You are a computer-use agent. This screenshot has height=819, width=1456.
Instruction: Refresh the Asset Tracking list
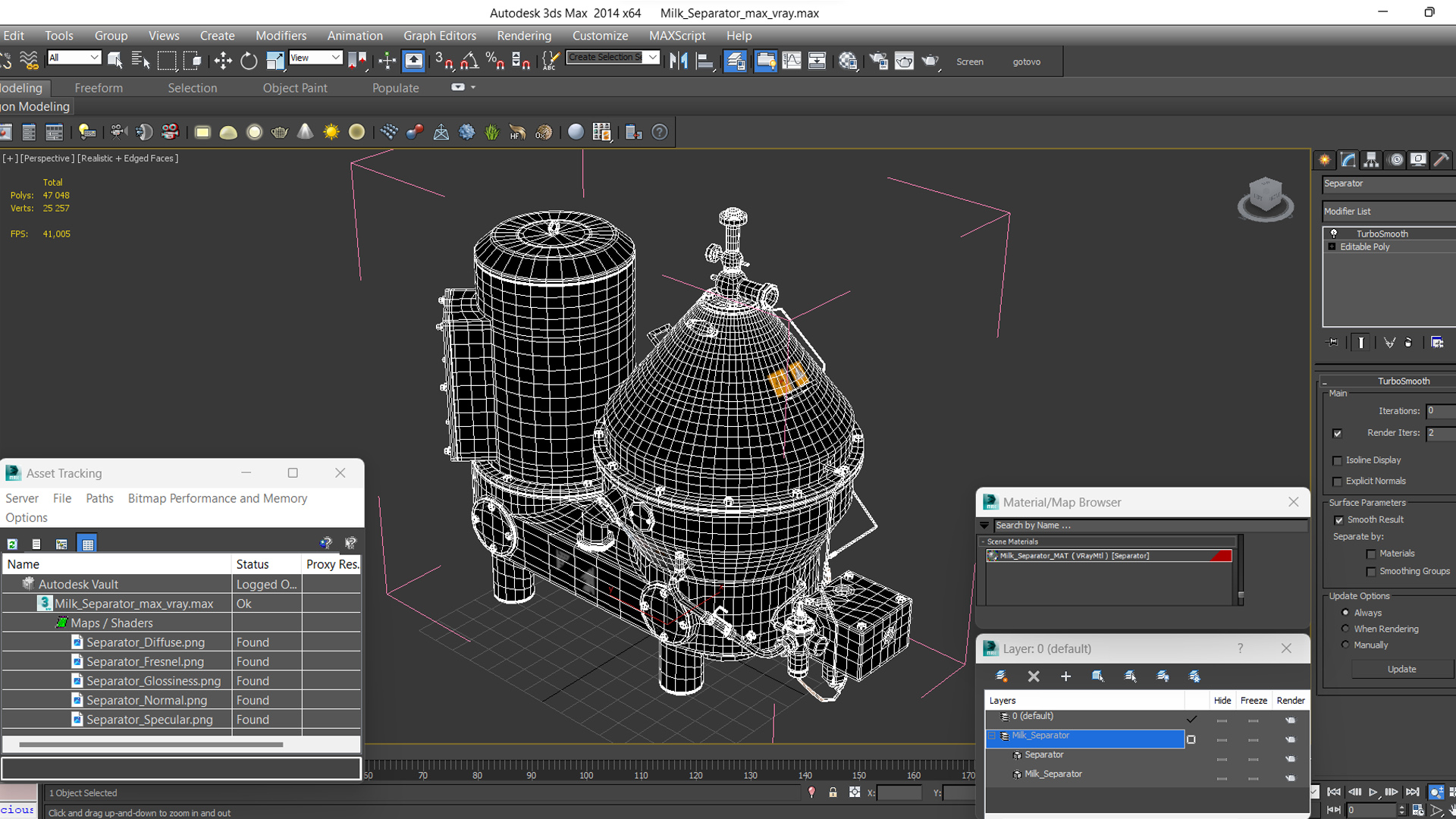pos(12,544)
